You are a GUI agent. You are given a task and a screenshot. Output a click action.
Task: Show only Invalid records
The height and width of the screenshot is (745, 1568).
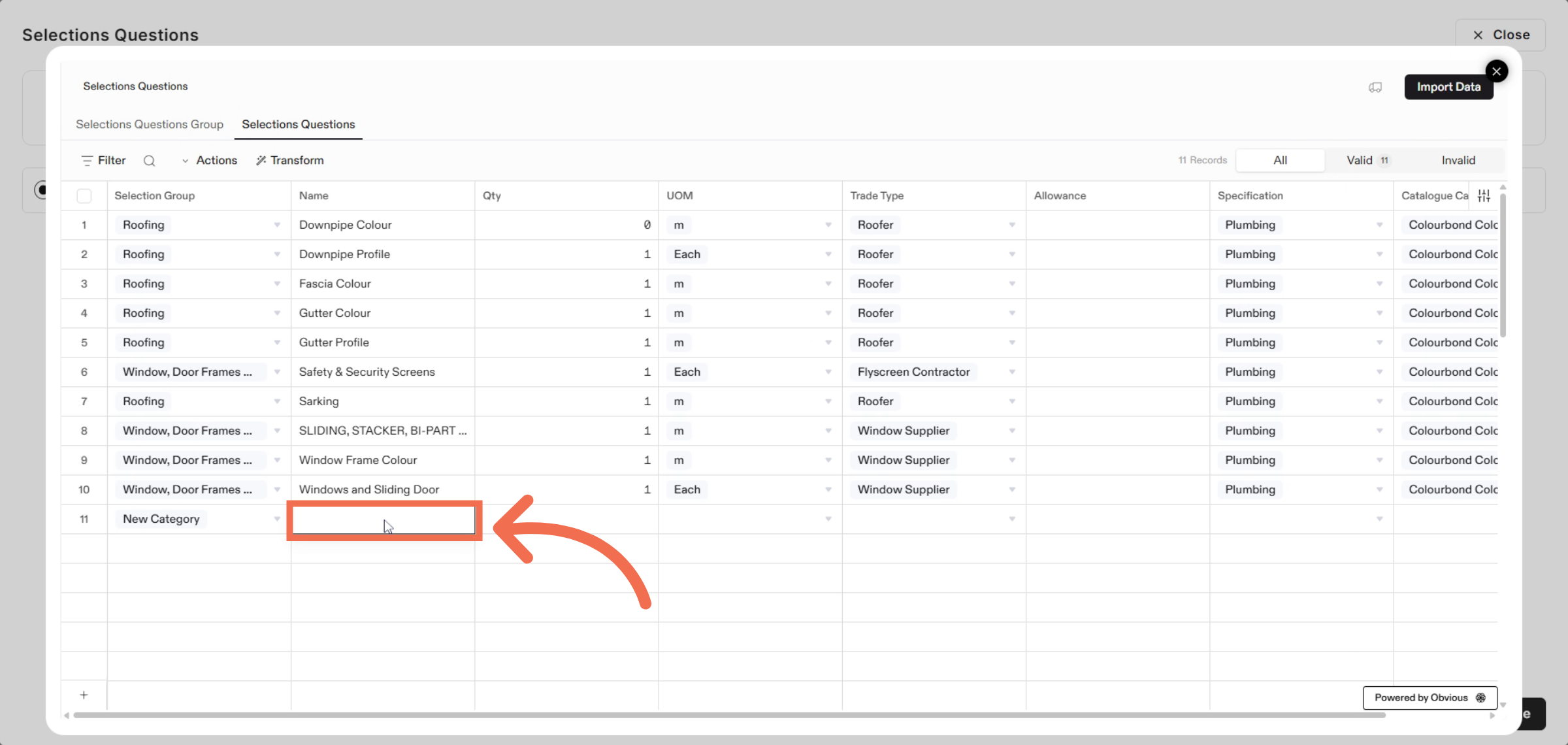pos(1458,160)
